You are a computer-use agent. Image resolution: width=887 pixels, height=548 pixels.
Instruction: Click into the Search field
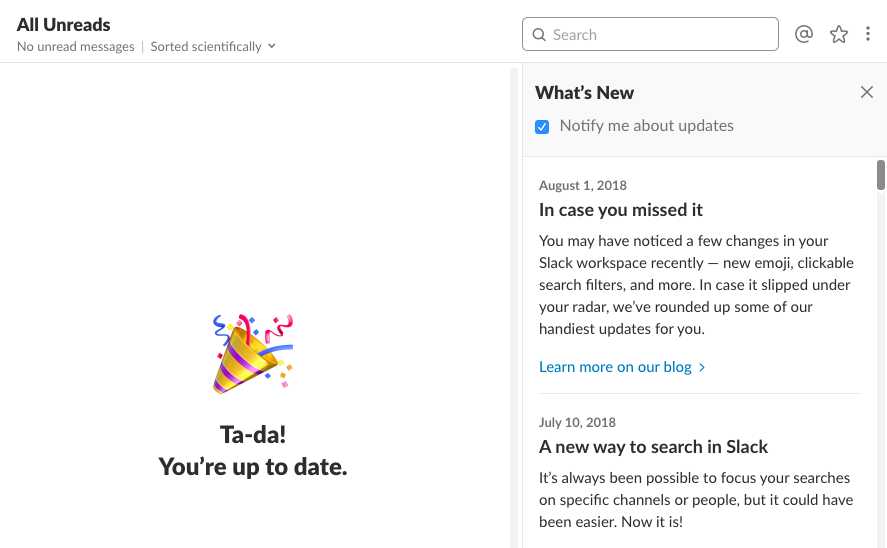click(650, 34)
